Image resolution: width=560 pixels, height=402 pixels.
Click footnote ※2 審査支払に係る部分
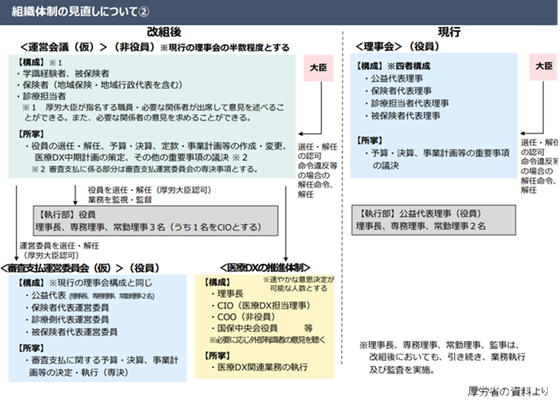pyautogui.click(x=145, y=169)
